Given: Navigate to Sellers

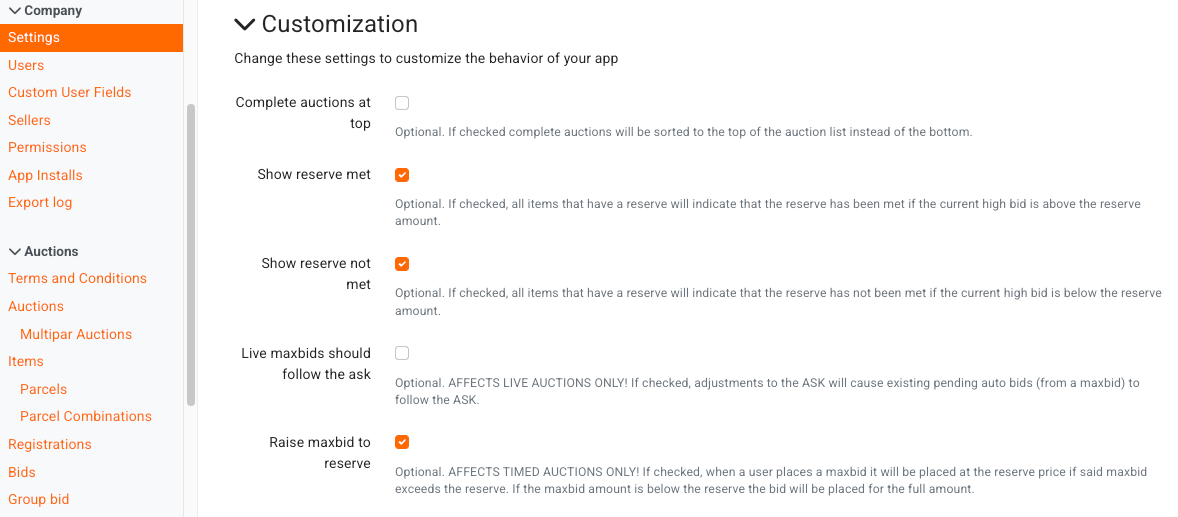Looking at the screenshot, I should tap(29, 120).
